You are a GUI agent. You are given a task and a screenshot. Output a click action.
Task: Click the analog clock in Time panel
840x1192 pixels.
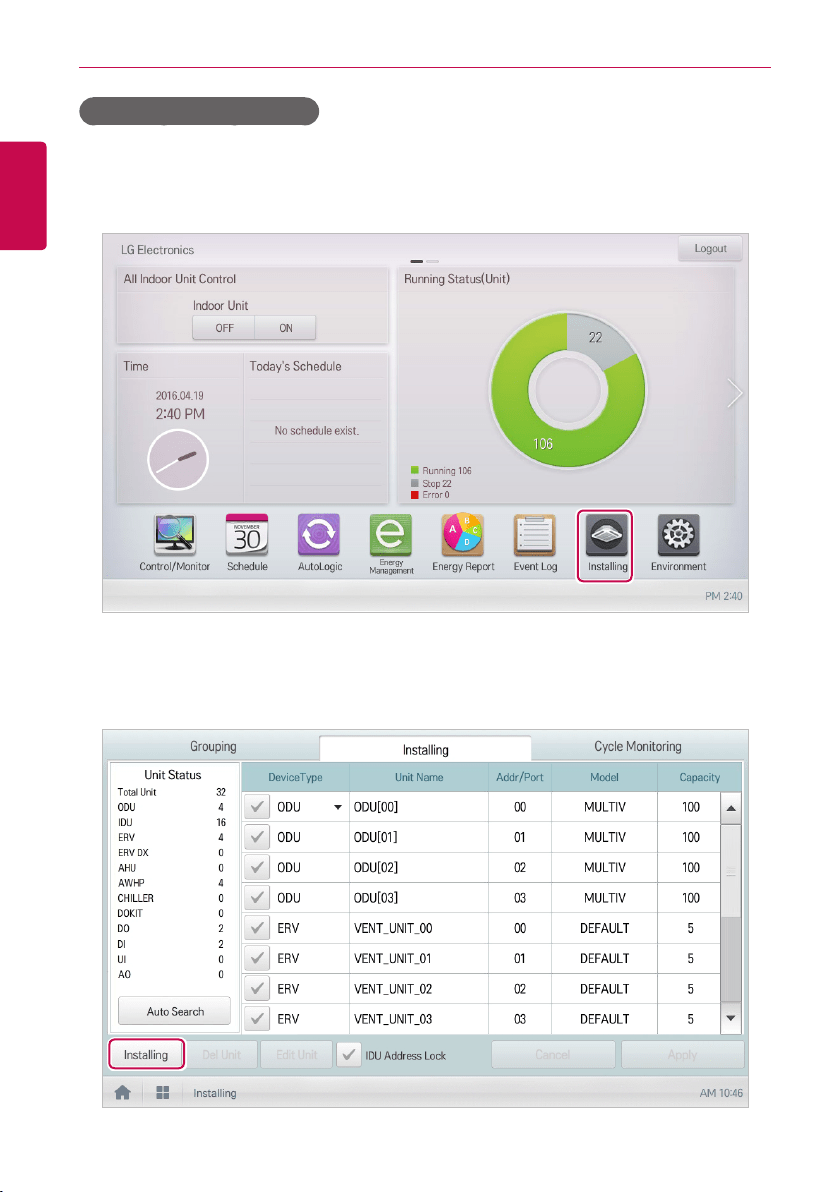pyautogui.click(x=178, y=460)
